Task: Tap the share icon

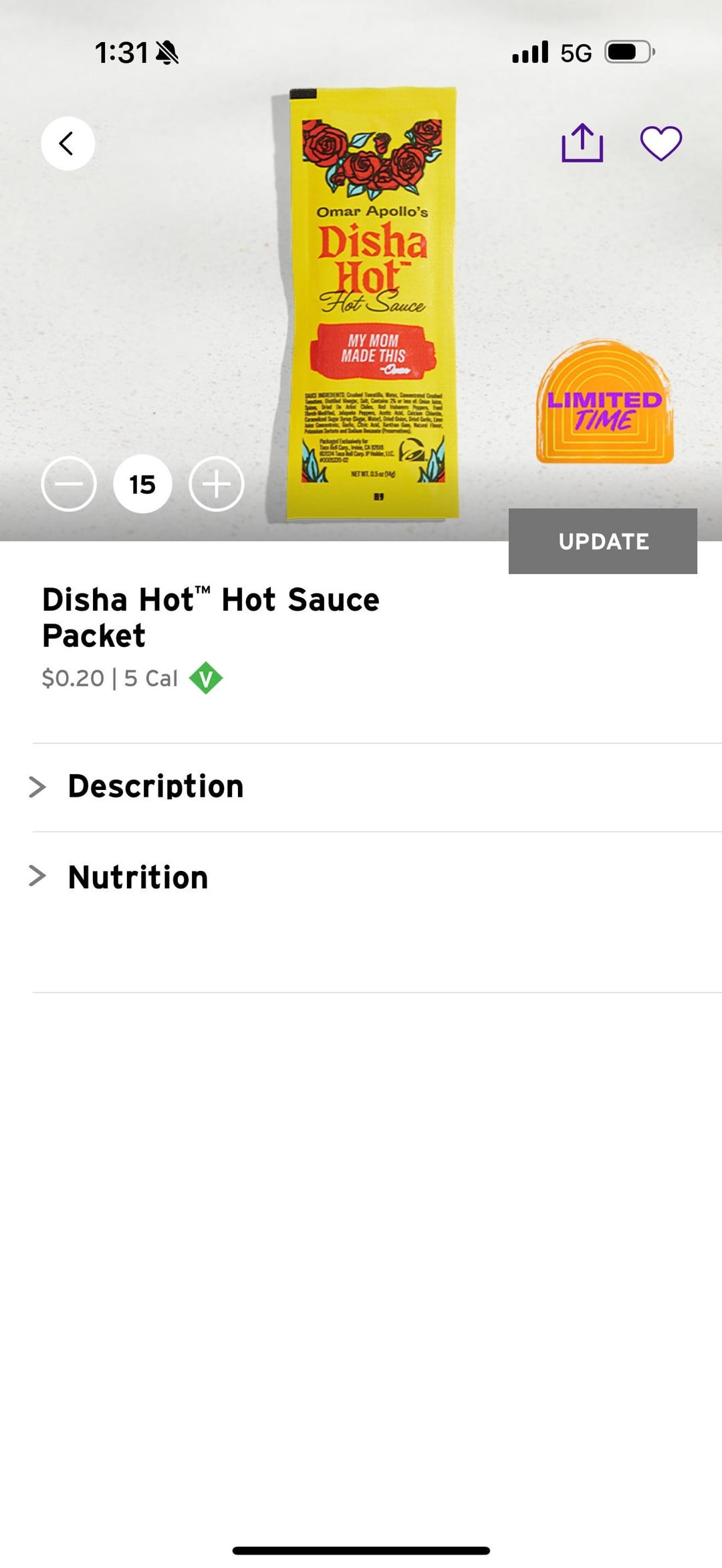Action: click(x=582, y=143)
